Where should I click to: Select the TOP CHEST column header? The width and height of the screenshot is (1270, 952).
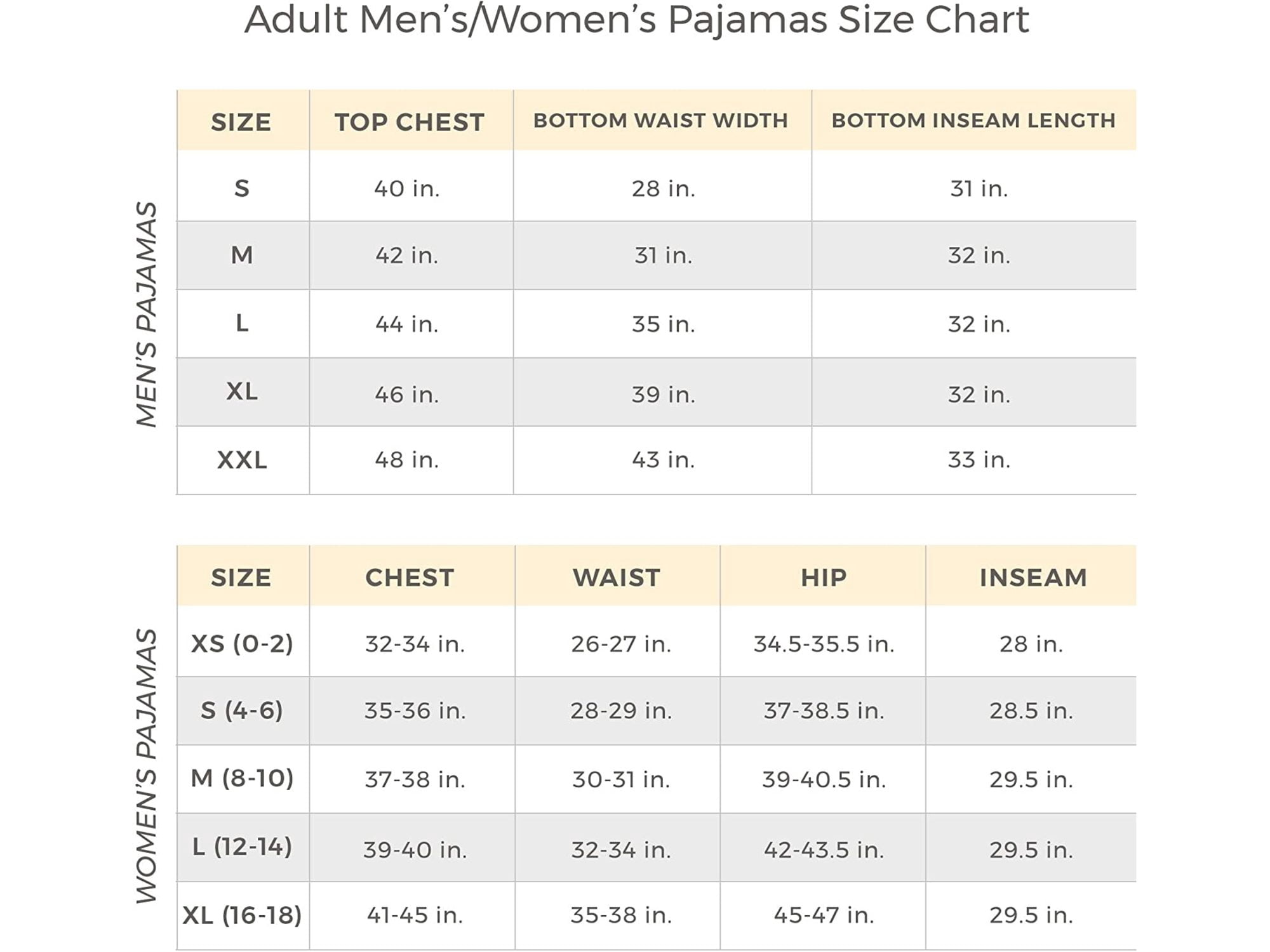pos(410,122)
